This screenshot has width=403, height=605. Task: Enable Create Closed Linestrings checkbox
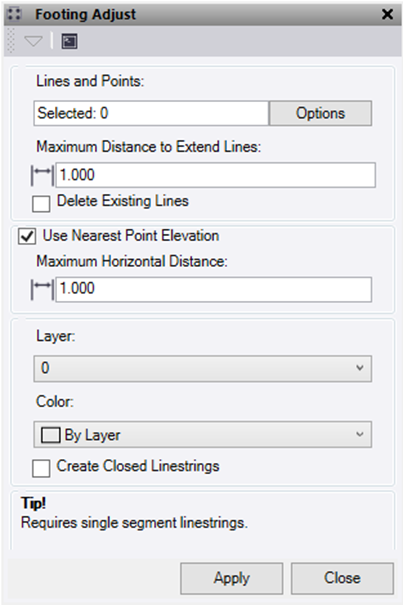41,469
